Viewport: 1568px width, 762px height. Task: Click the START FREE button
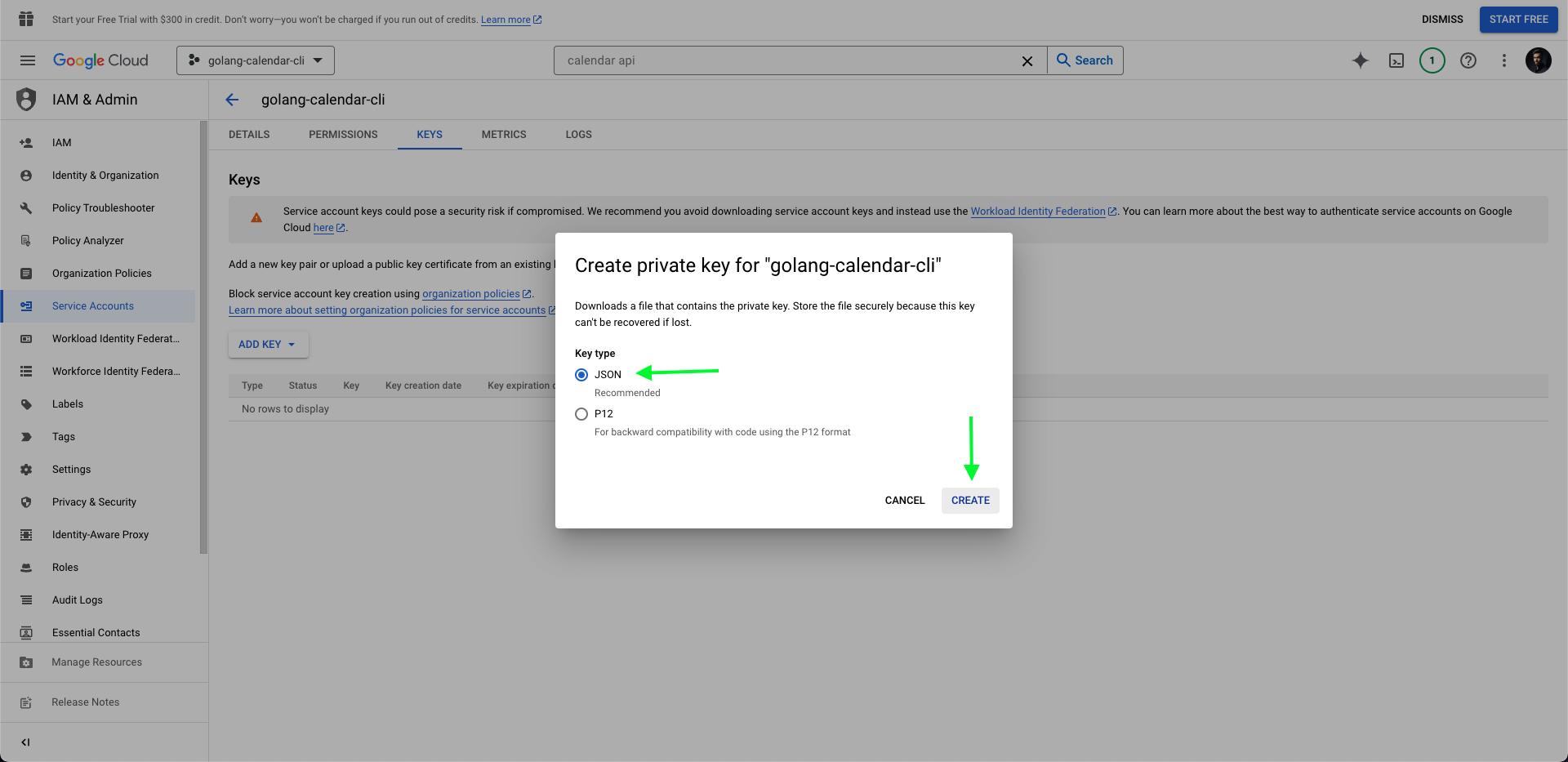[1519, 20]
